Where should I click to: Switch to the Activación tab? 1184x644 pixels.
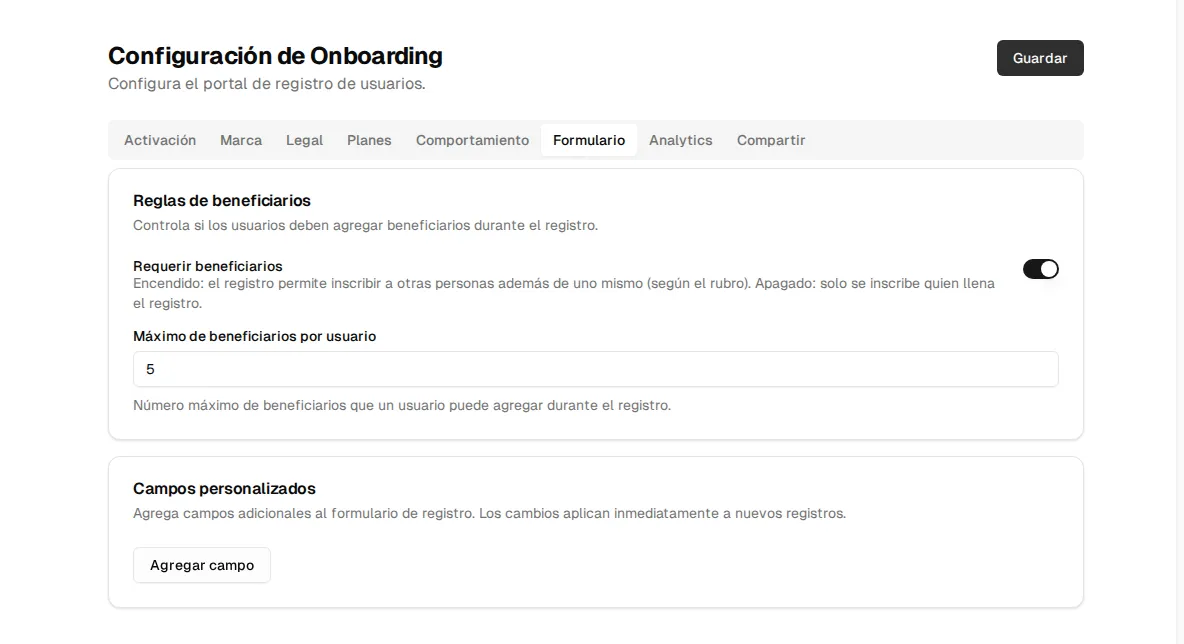pos(160,140)
